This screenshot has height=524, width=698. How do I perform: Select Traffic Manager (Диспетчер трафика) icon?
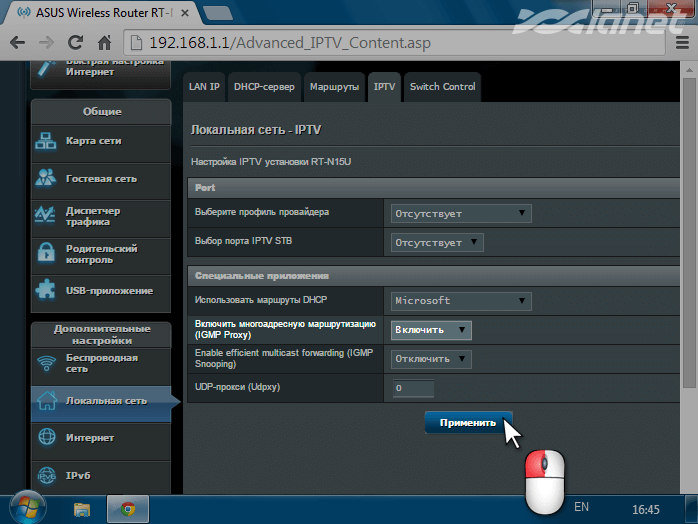pyautogui.click(x=47, y=216)
